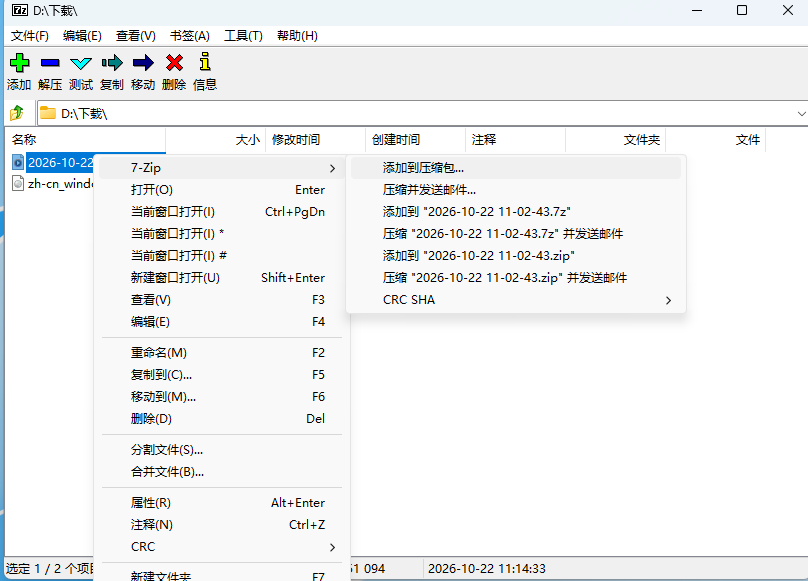
Task: Expand the address bar dropdown arrow
Action: (x=801, y=113)
